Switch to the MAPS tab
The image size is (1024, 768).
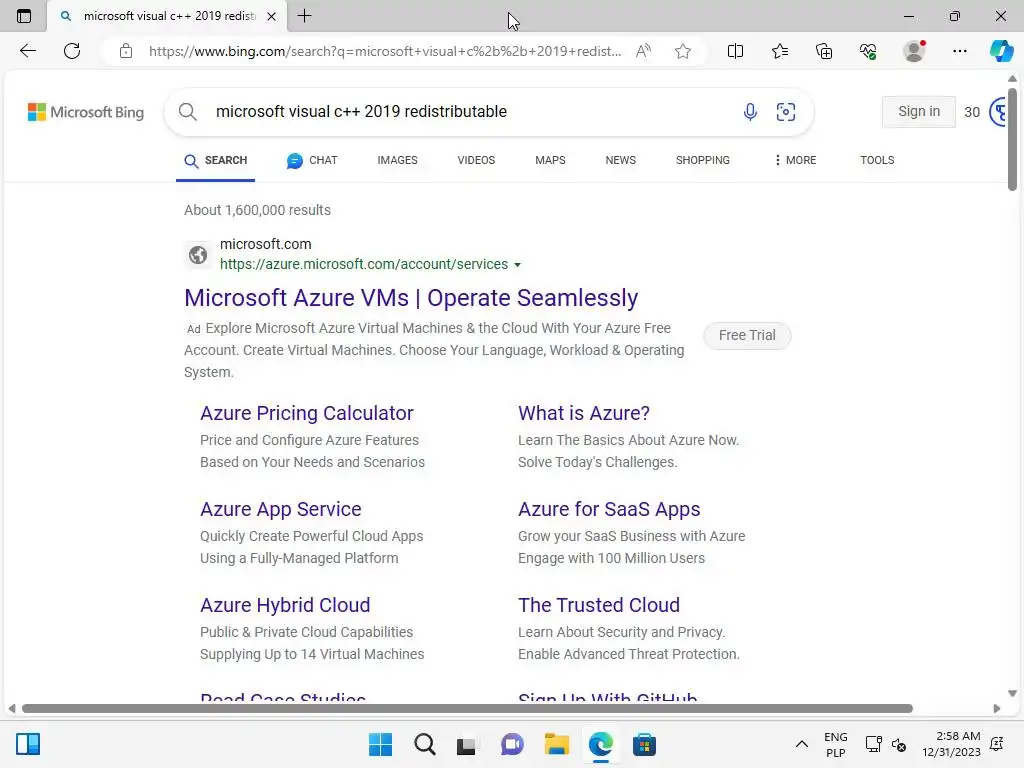550,160
